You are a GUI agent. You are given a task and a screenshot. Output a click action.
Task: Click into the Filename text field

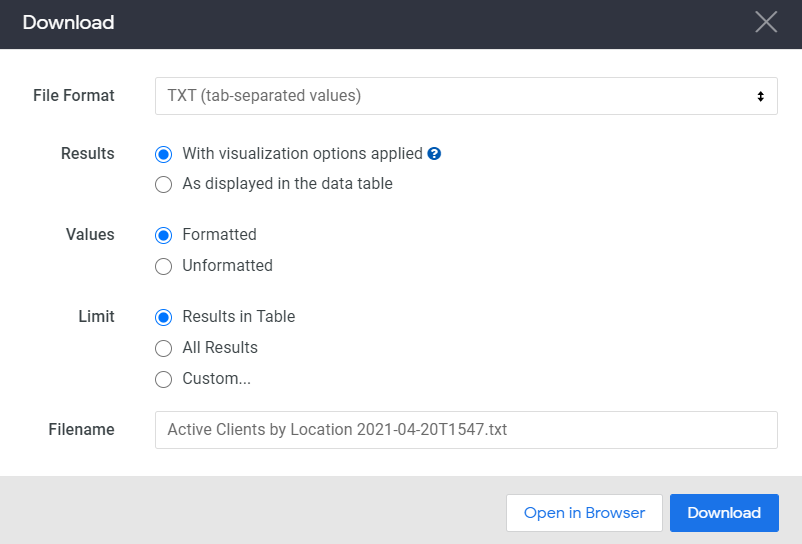tap(465, 430)
